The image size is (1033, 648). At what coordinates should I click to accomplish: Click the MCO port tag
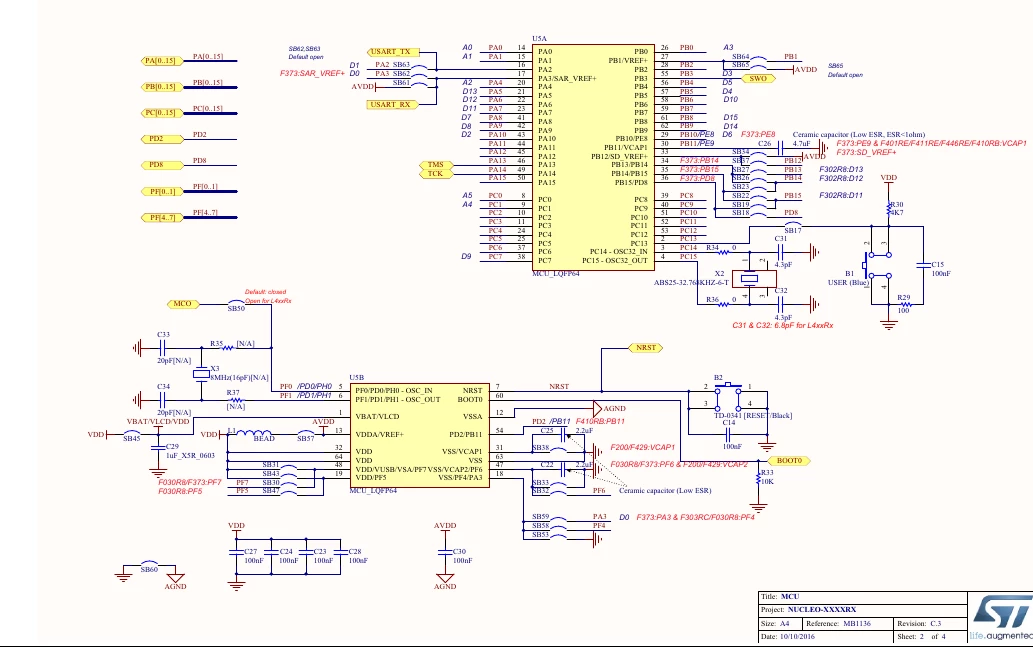(x=182, y=304)
